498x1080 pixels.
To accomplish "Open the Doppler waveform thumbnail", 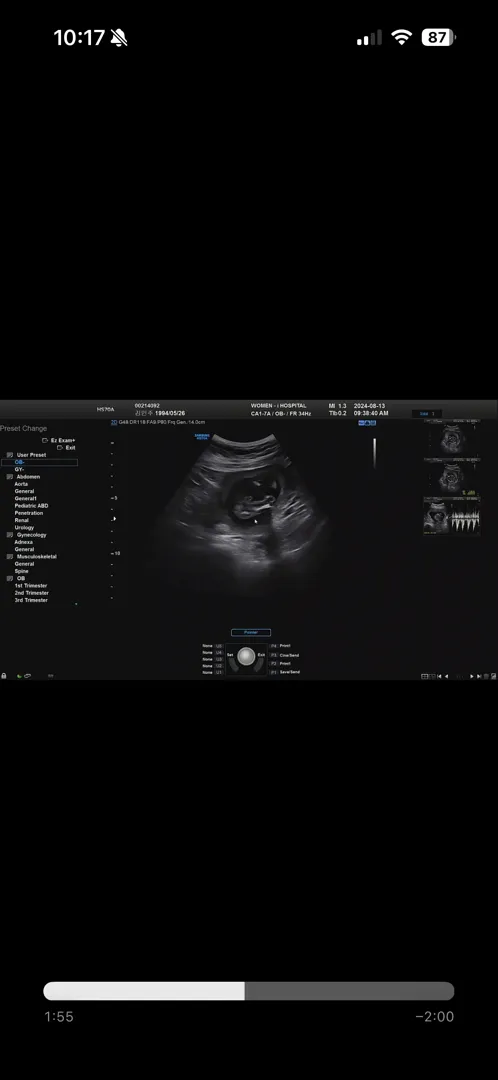I will 452,516.
